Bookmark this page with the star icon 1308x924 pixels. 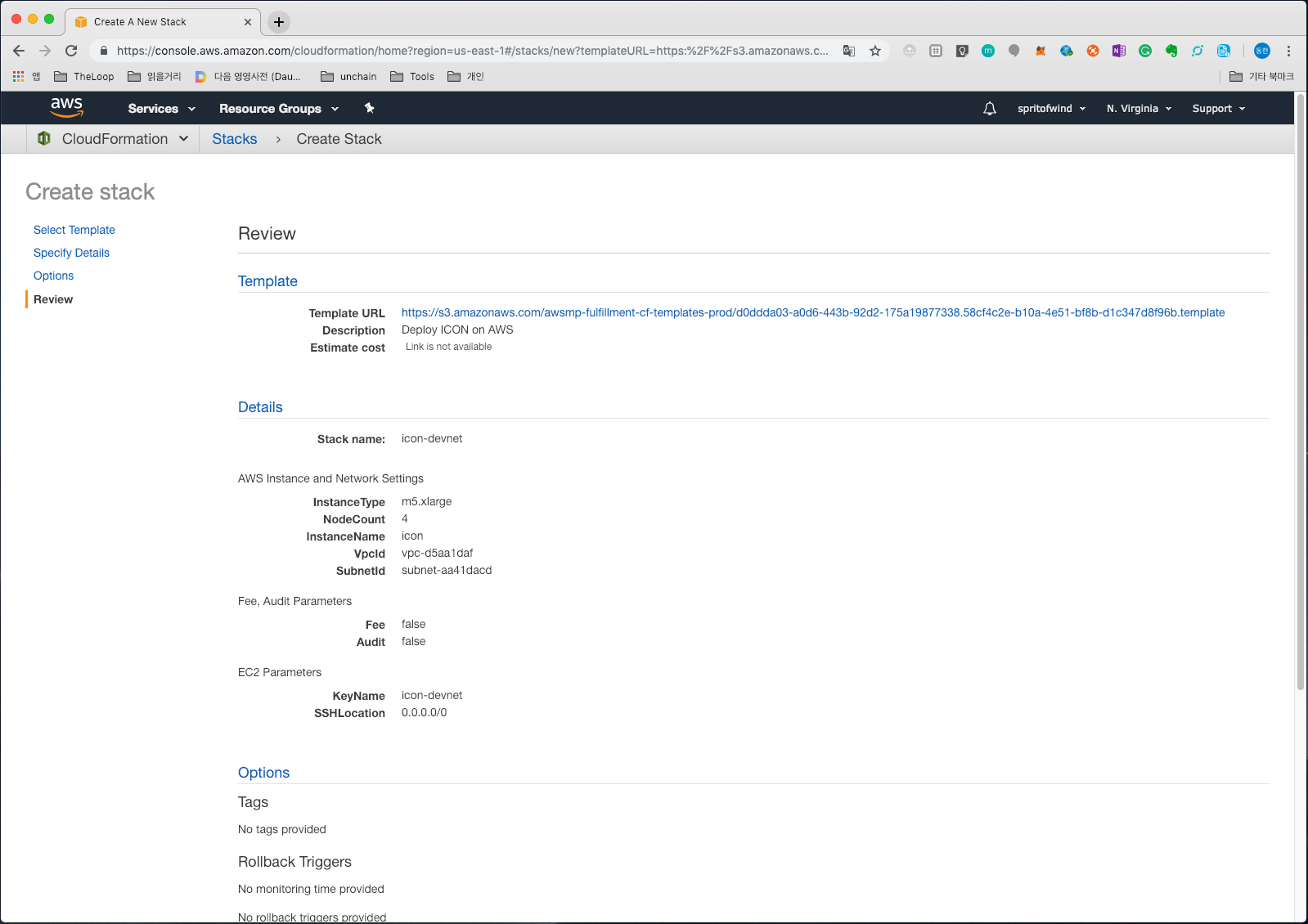pos(875,51)
